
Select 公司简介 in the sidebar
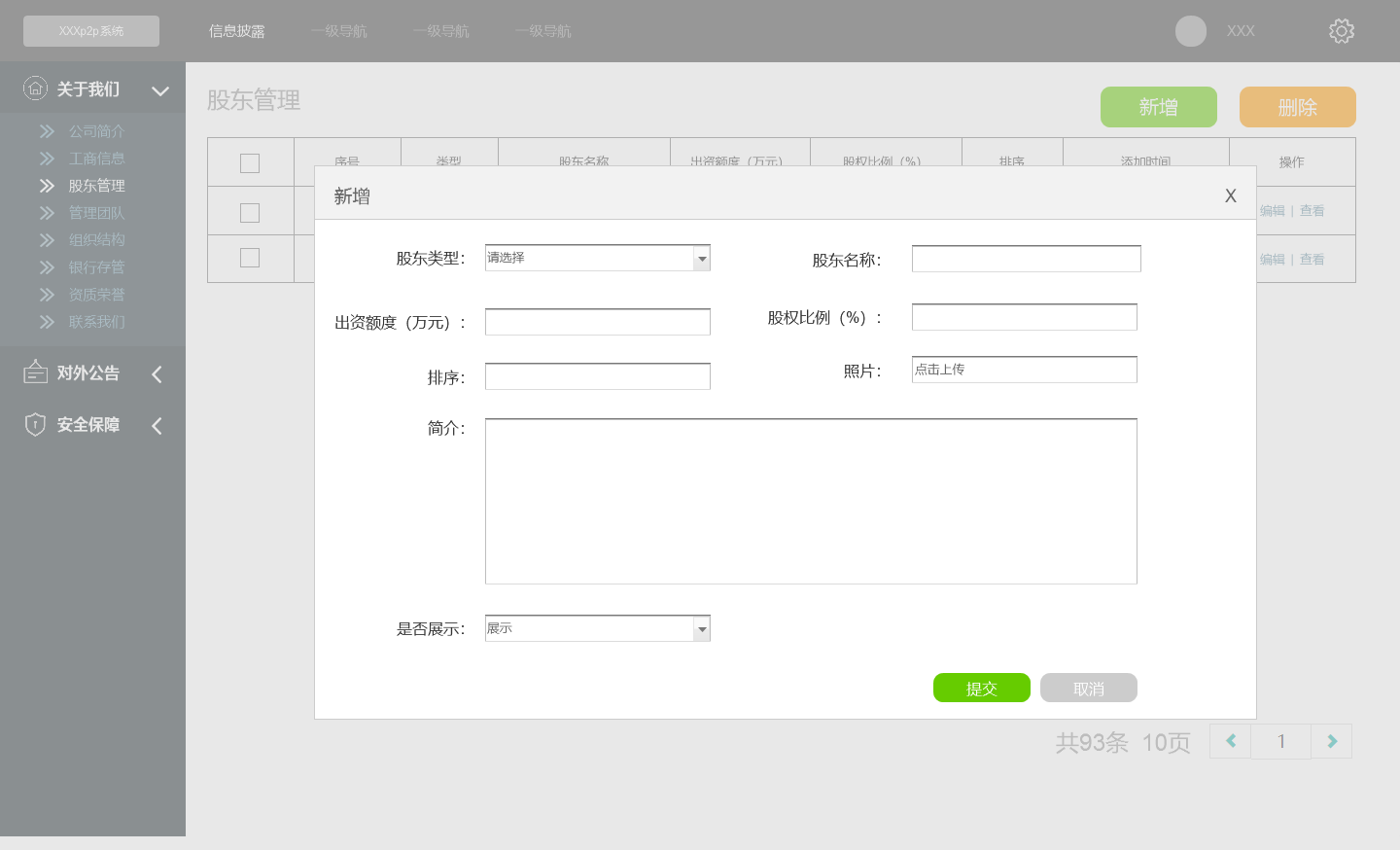[96, 131]
